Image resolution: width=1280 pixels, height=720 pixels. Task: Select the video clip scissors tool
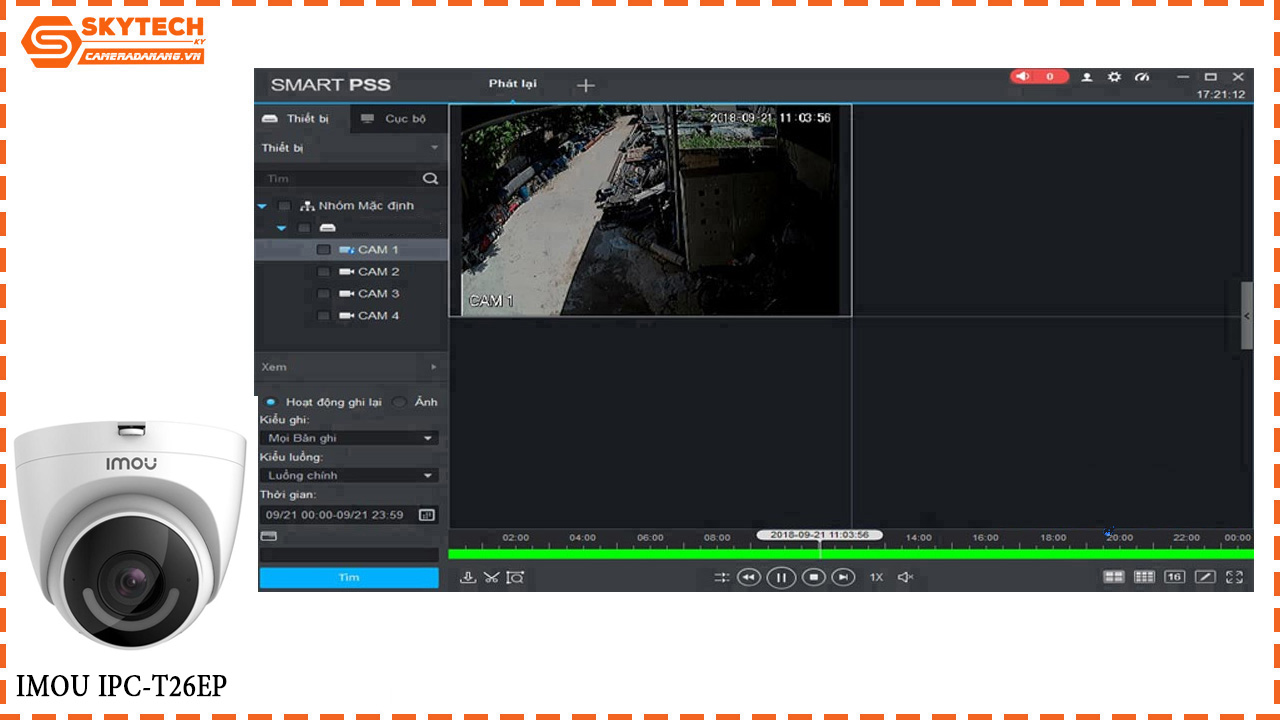[489, 578]
